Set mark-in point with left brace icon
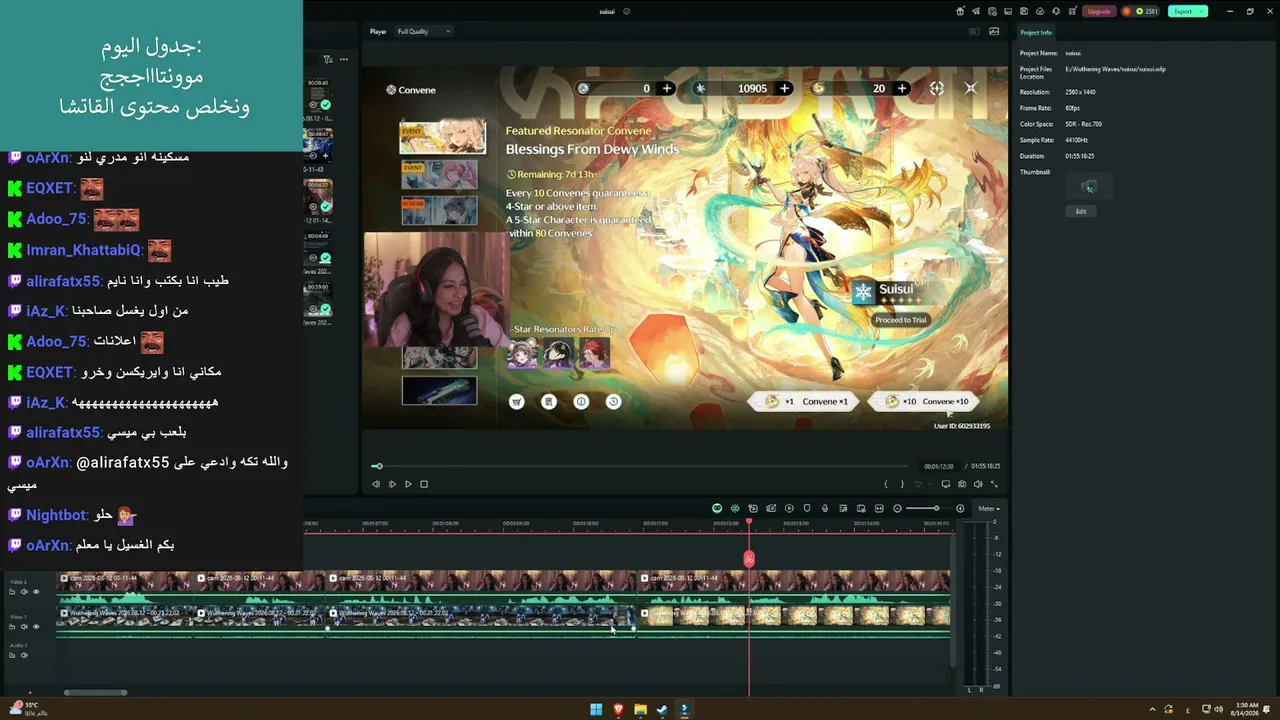The width and height of the screenshot is (1280, 720). click(886, 484)
